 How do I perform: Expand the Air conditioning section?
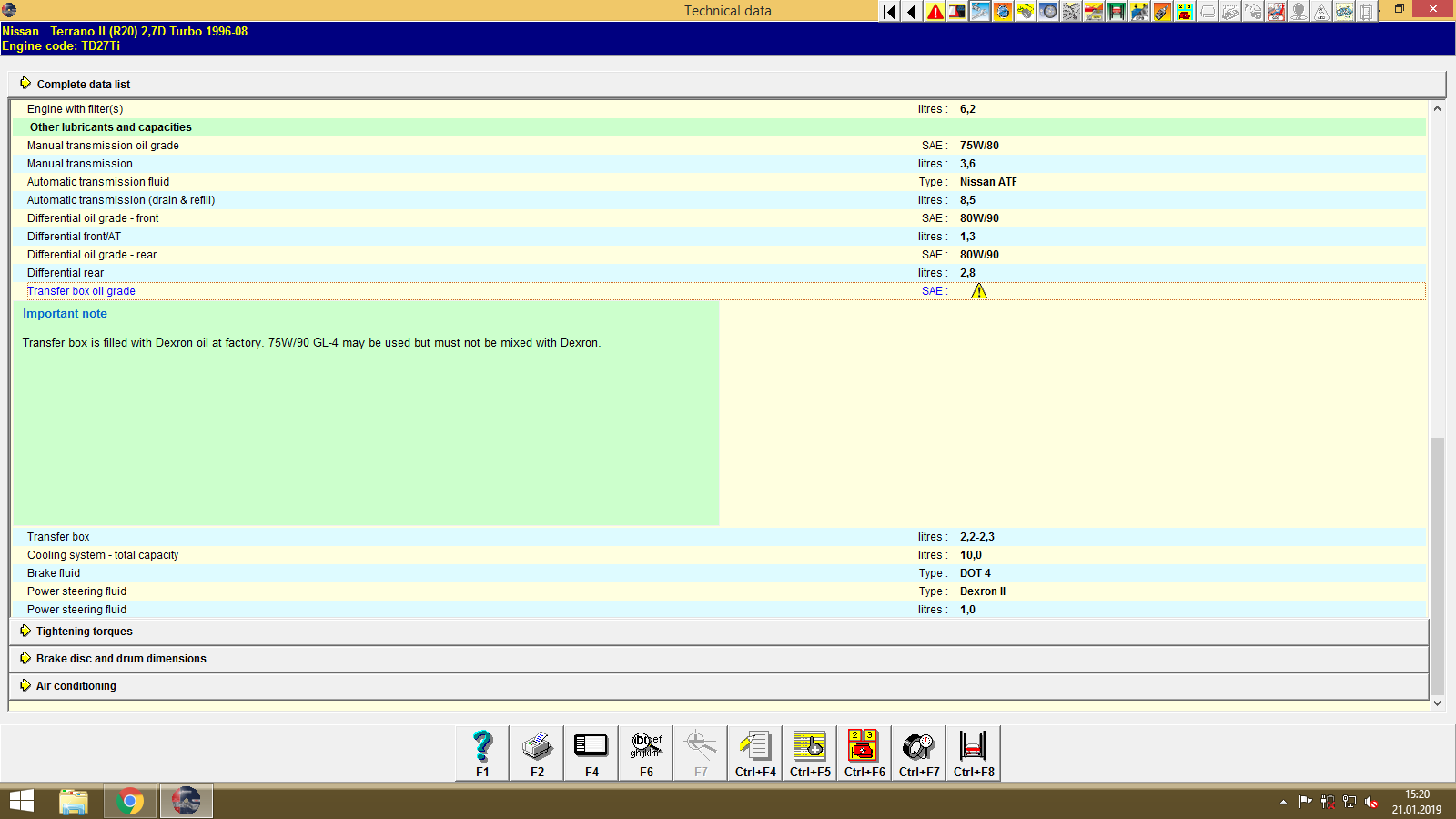coord(75,685)
